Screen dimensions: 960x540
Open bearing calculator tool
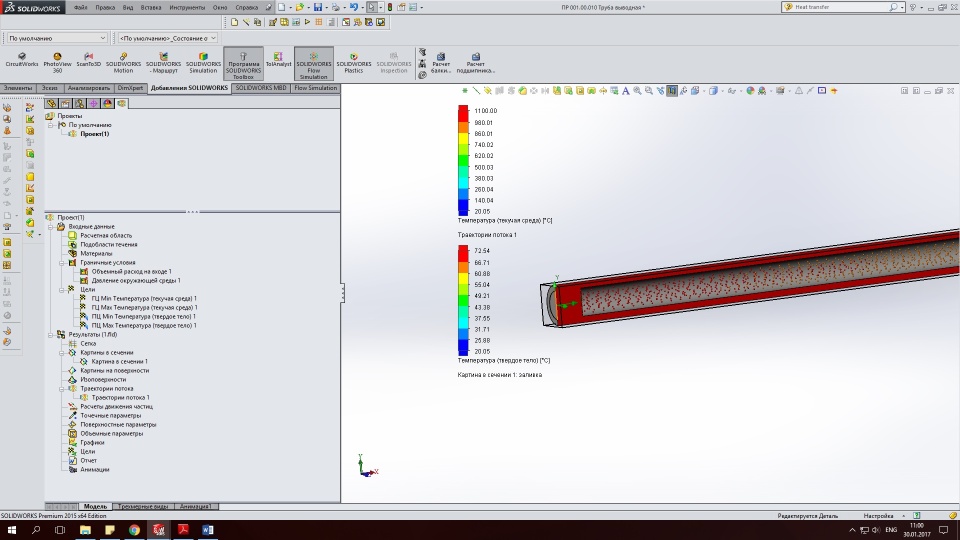(475, 63)
